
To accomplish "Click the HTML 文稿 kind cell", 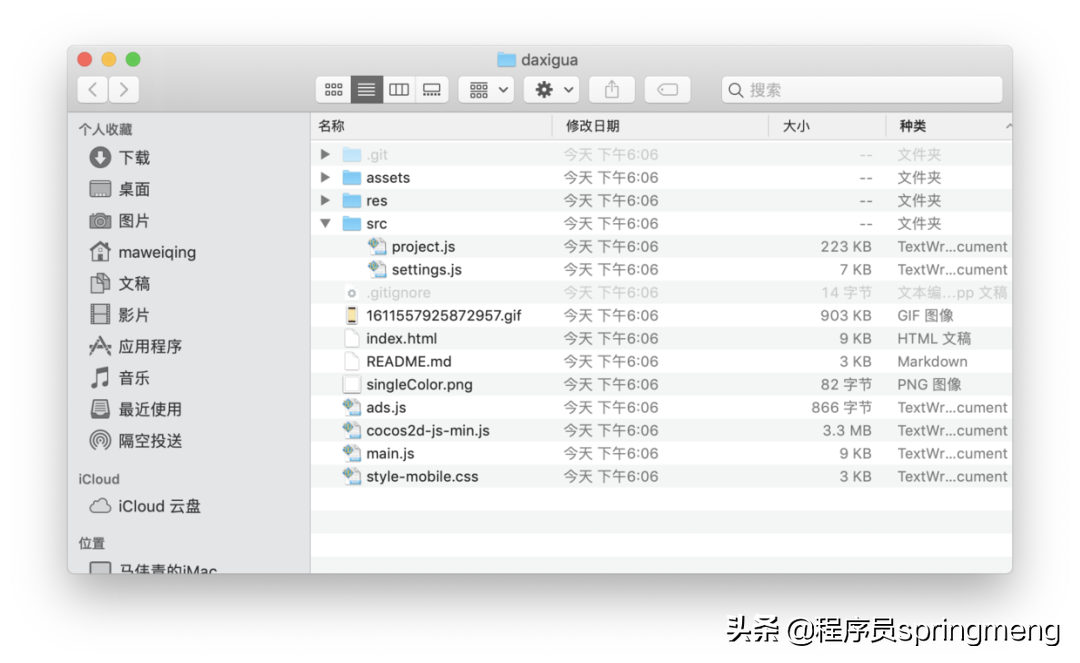I will tap(934, 338).
